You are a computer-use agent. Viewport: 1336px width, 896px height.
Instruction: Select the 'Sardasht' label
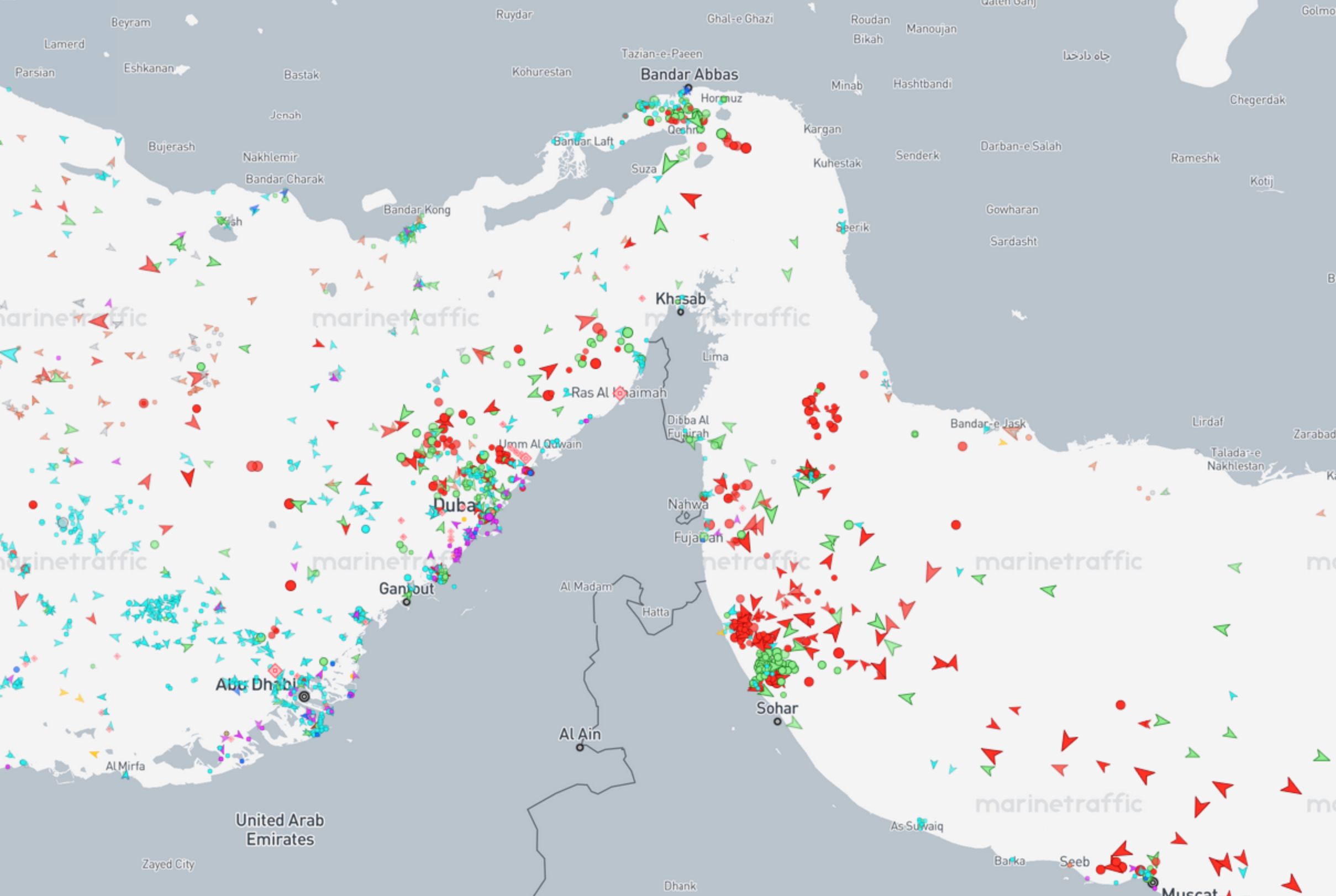pos(1014,241)
